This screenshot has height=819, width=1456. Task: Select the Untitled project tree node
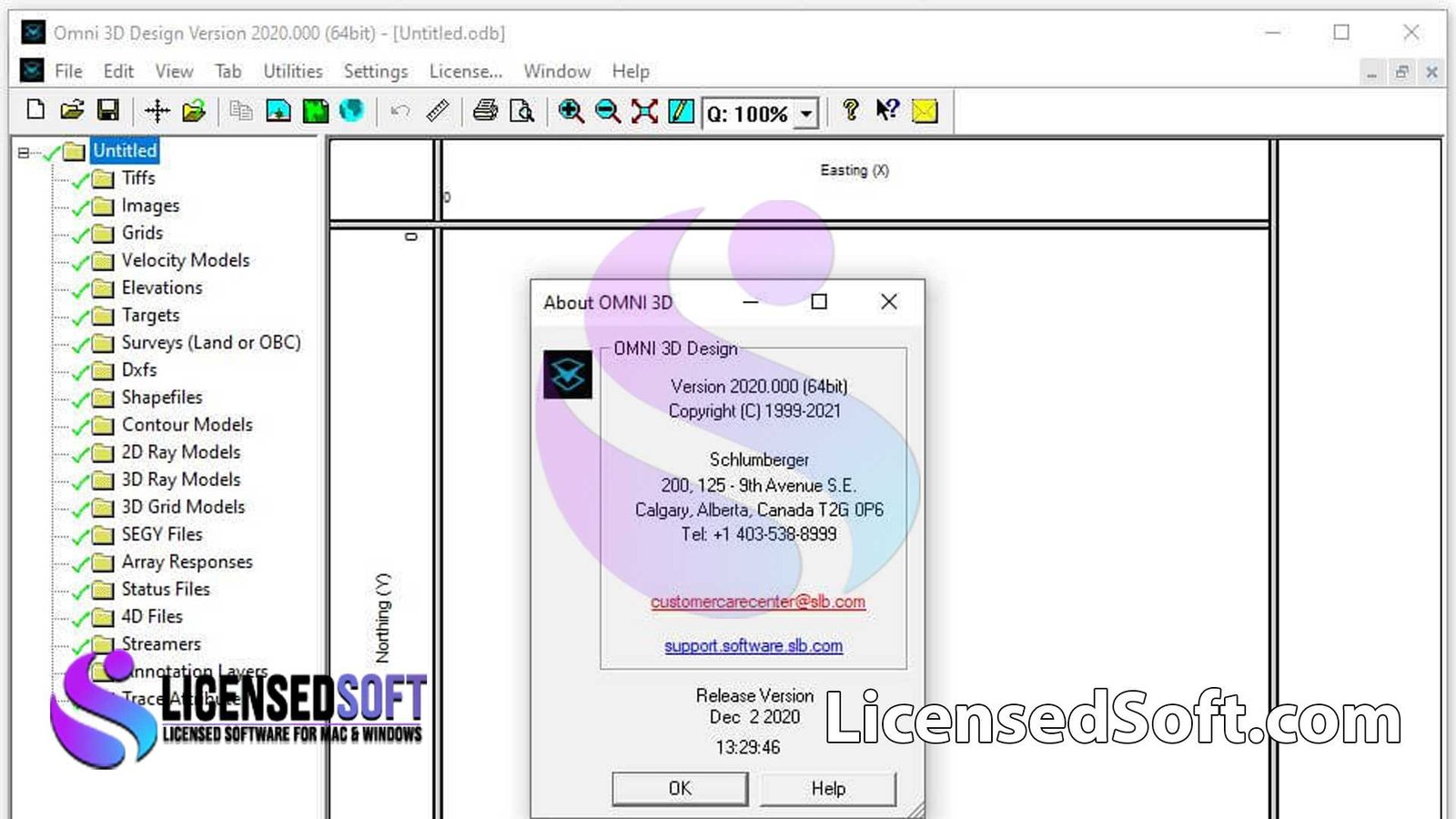125,150
